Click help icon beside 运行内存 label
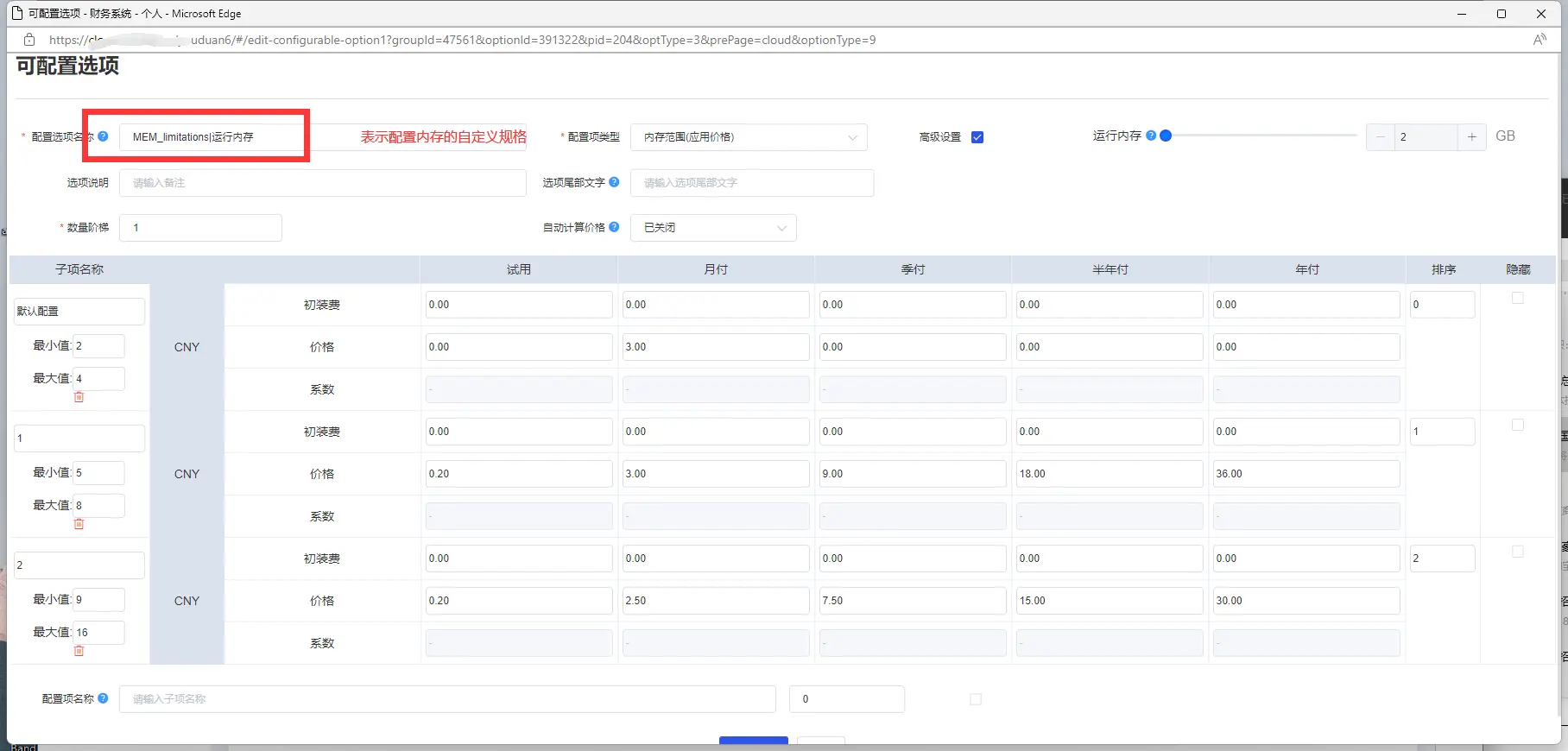 pos(1151,136)
